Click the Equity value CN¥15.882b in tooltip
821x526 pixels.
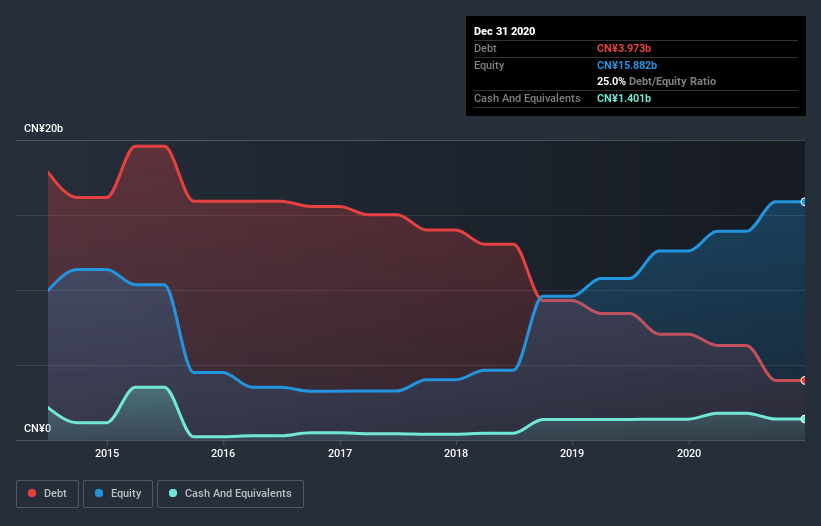point(627,65)
